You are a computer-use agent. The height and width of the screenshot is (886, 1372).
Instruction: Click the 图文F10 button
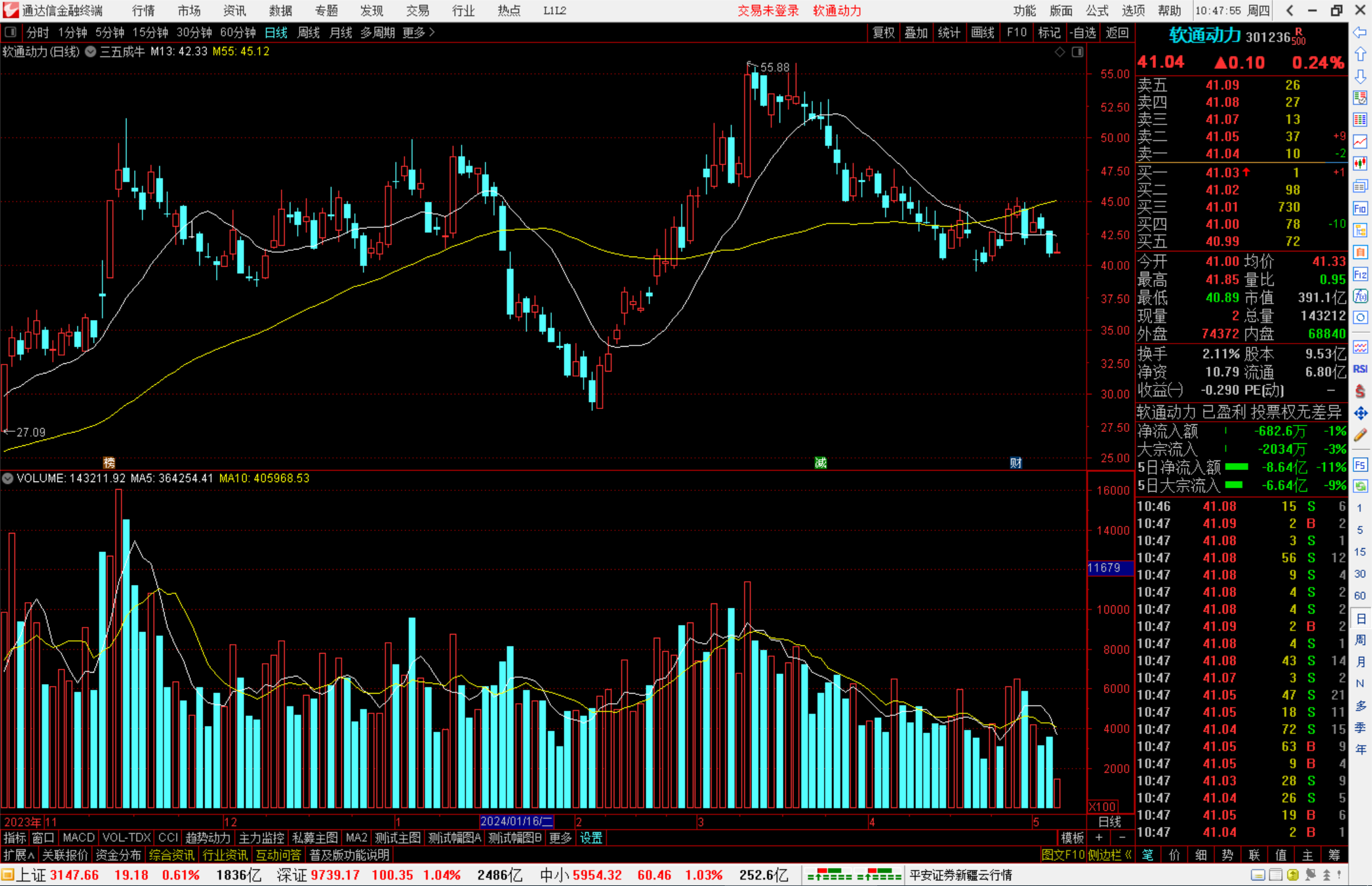pyautogui.click(x=1063, y=855)
